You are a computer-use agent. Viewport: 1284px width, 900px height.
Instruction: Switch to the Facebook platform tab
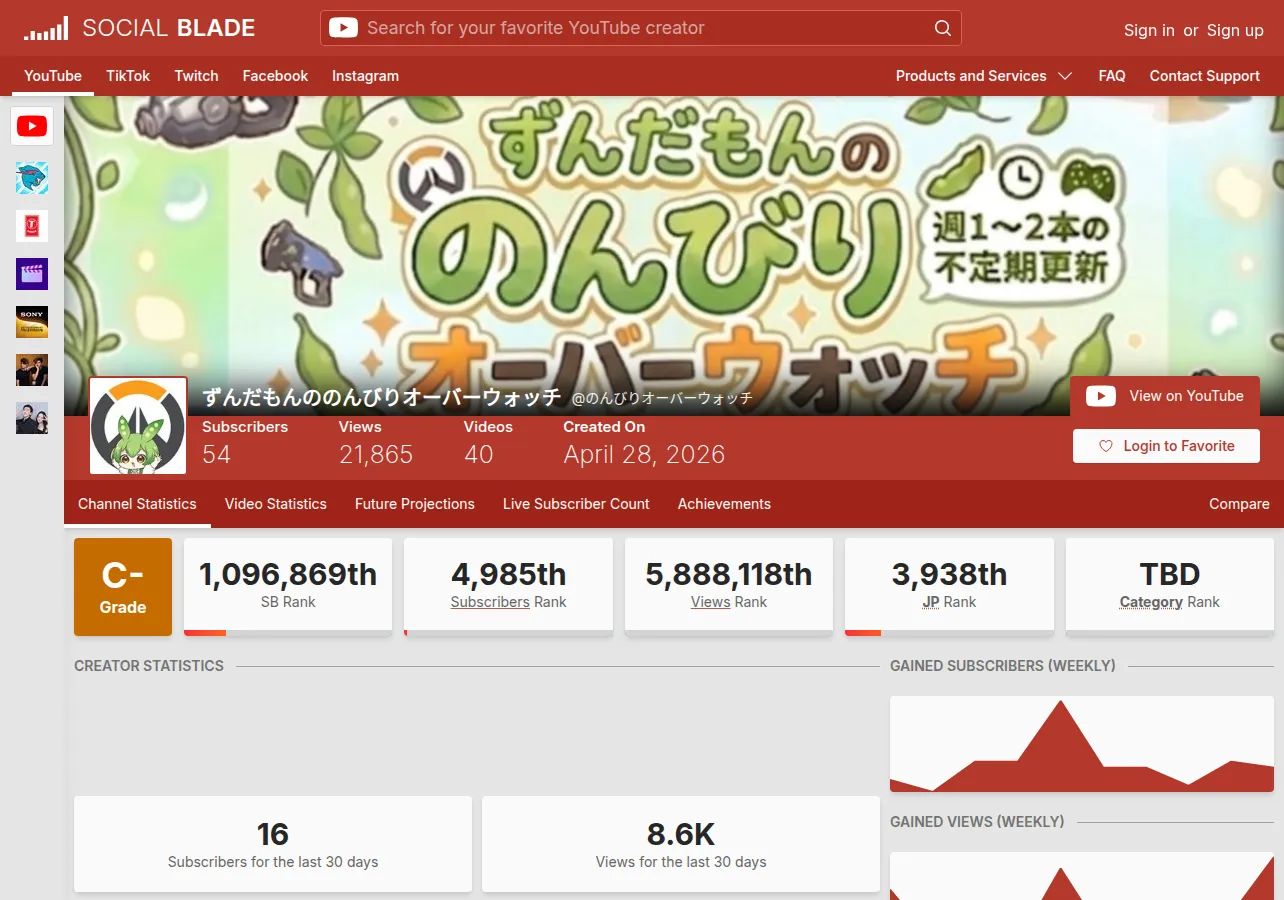[275, 76]
